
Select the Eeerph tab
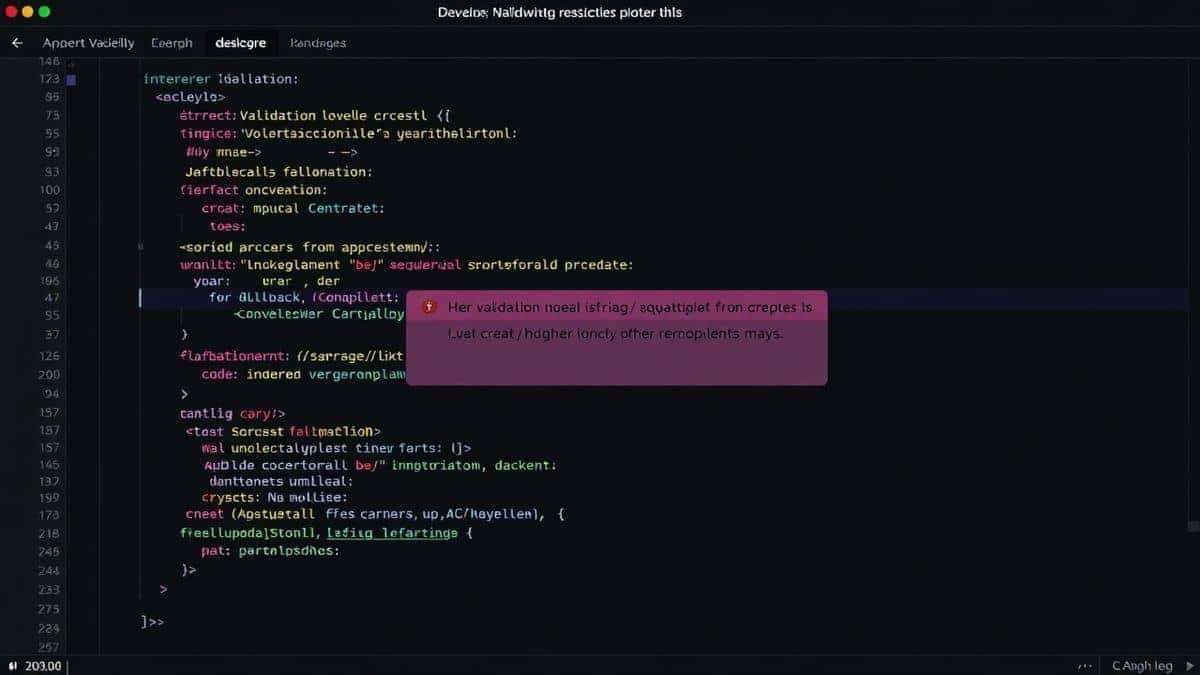coord(171,42)
